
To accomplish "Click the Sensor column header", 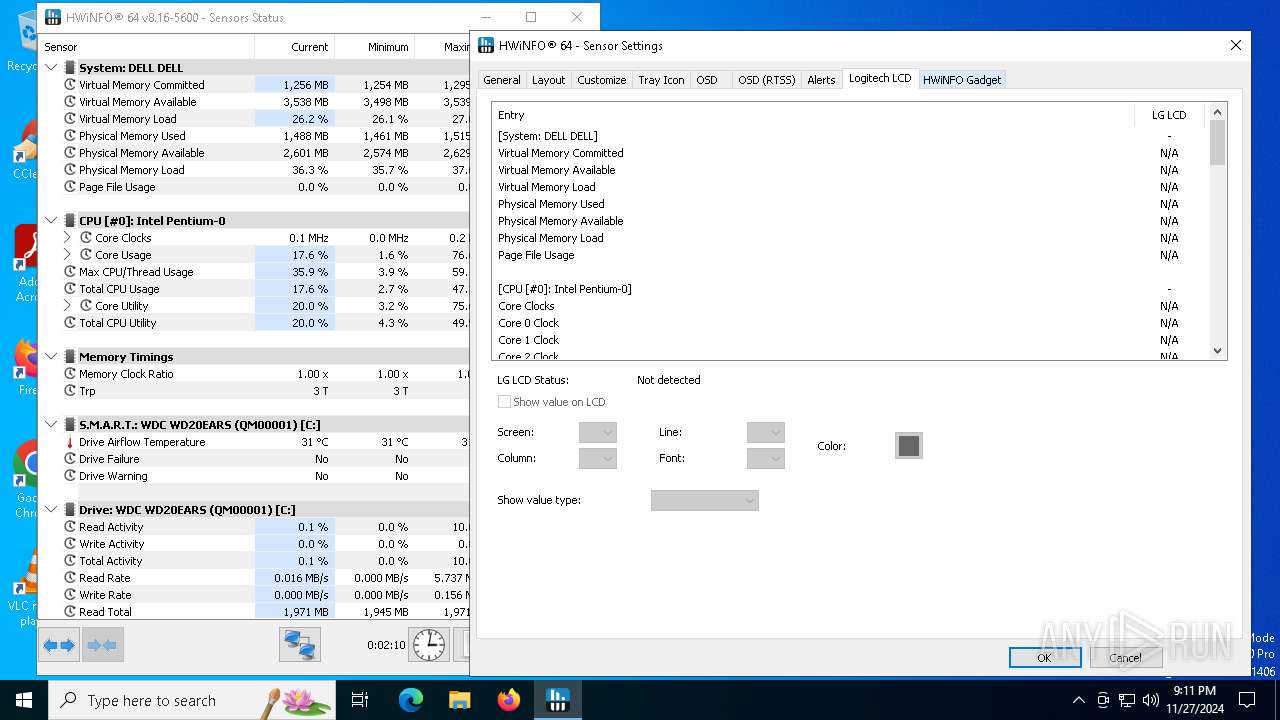I will click(x=147, y=47).
